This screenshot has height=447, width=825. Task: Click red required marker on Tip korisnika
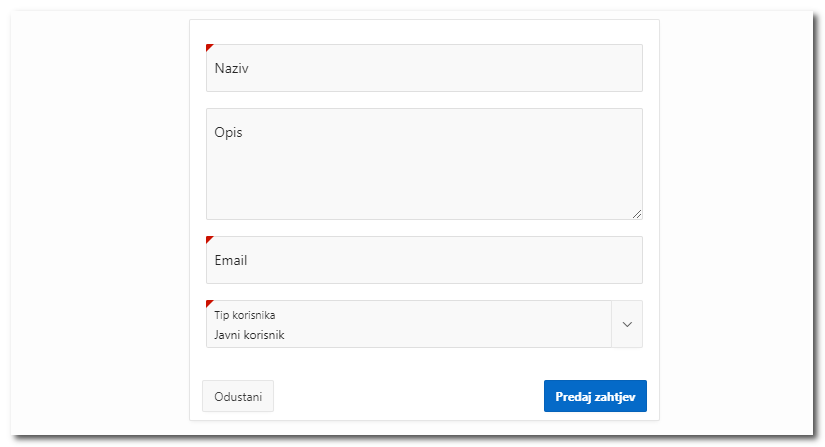[209, 303]
